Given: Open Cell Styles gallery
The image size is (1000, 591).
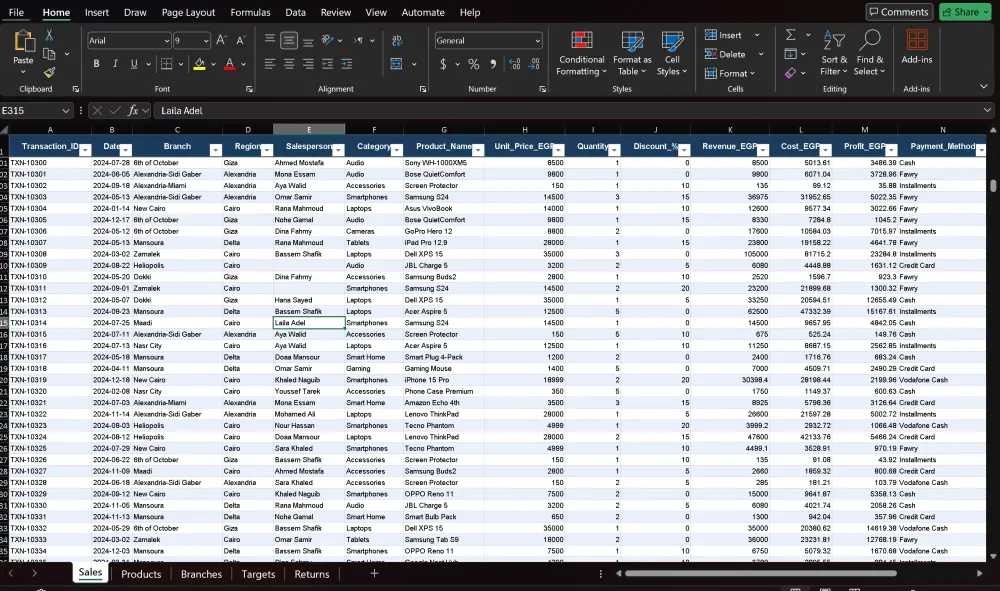Looking at the screenshot, I should coord(672,54).
